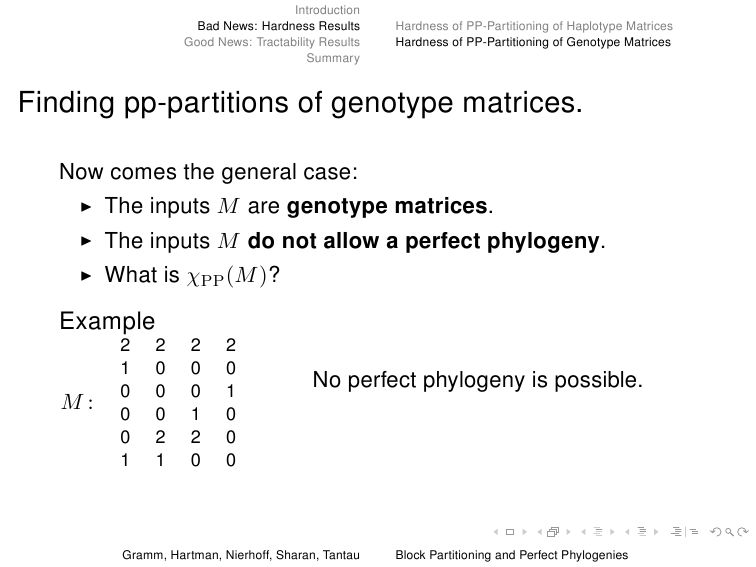Click the go forward curved arrow icon

(743, 532)
